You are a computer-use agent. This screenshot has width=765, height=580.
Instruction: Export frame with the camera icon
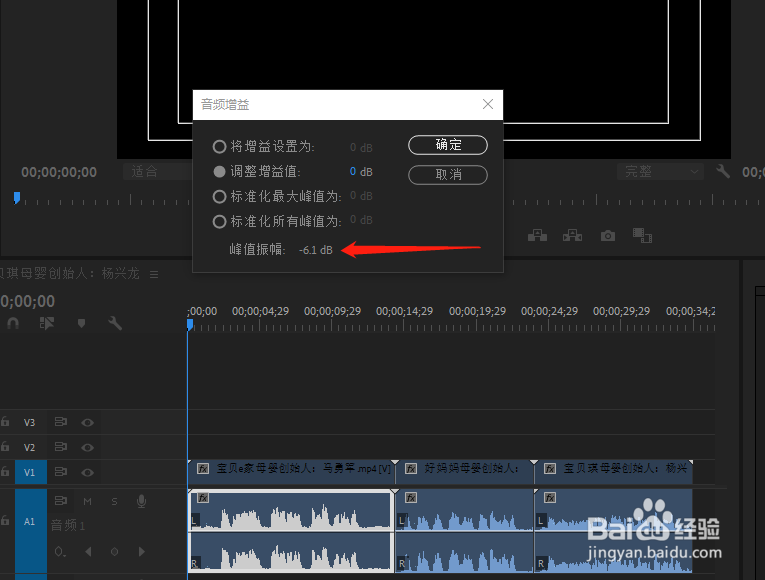click(x=607, y=236)
